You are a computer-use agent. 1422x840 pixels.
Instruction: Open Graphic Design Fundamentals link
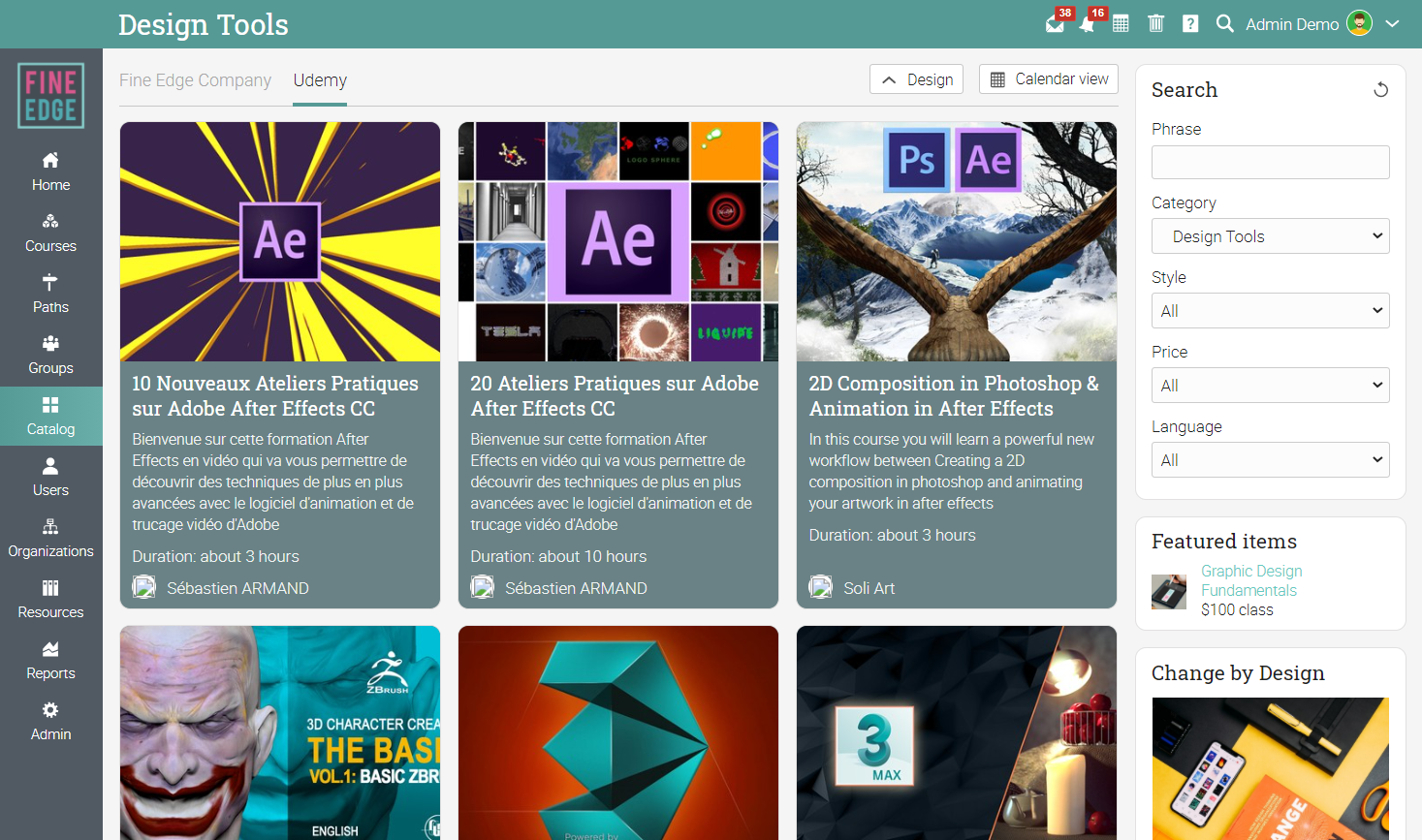click(x=1251, y=580)
